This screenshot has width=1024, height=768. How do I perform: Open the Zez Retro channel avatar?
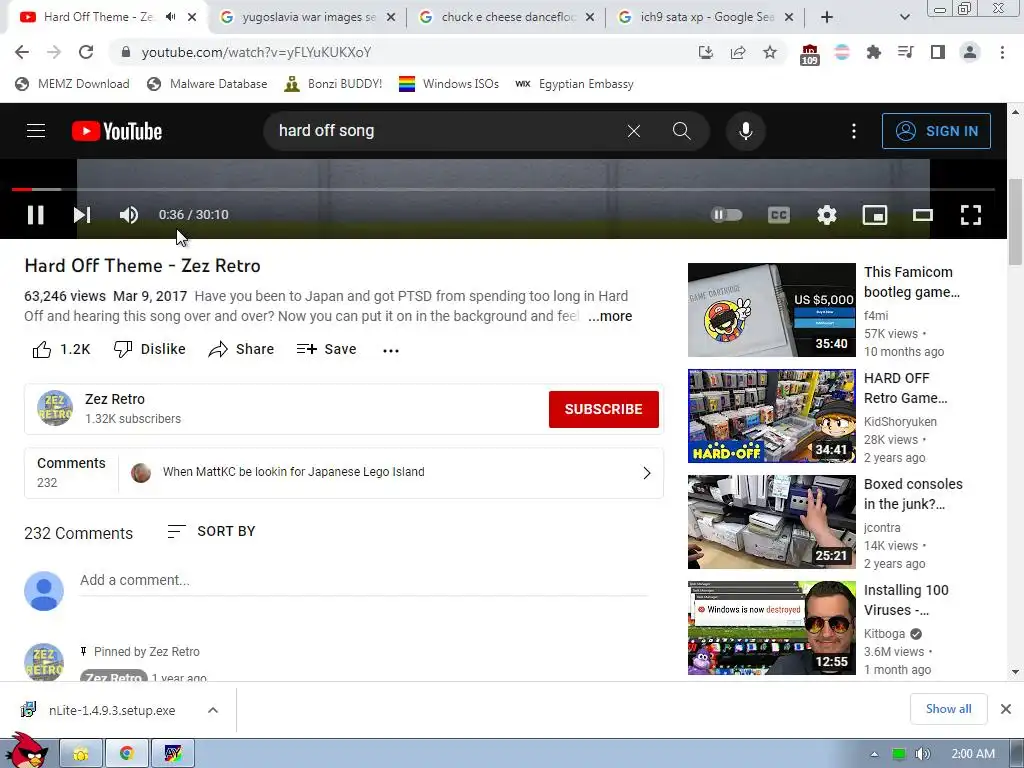coord(55,408)
